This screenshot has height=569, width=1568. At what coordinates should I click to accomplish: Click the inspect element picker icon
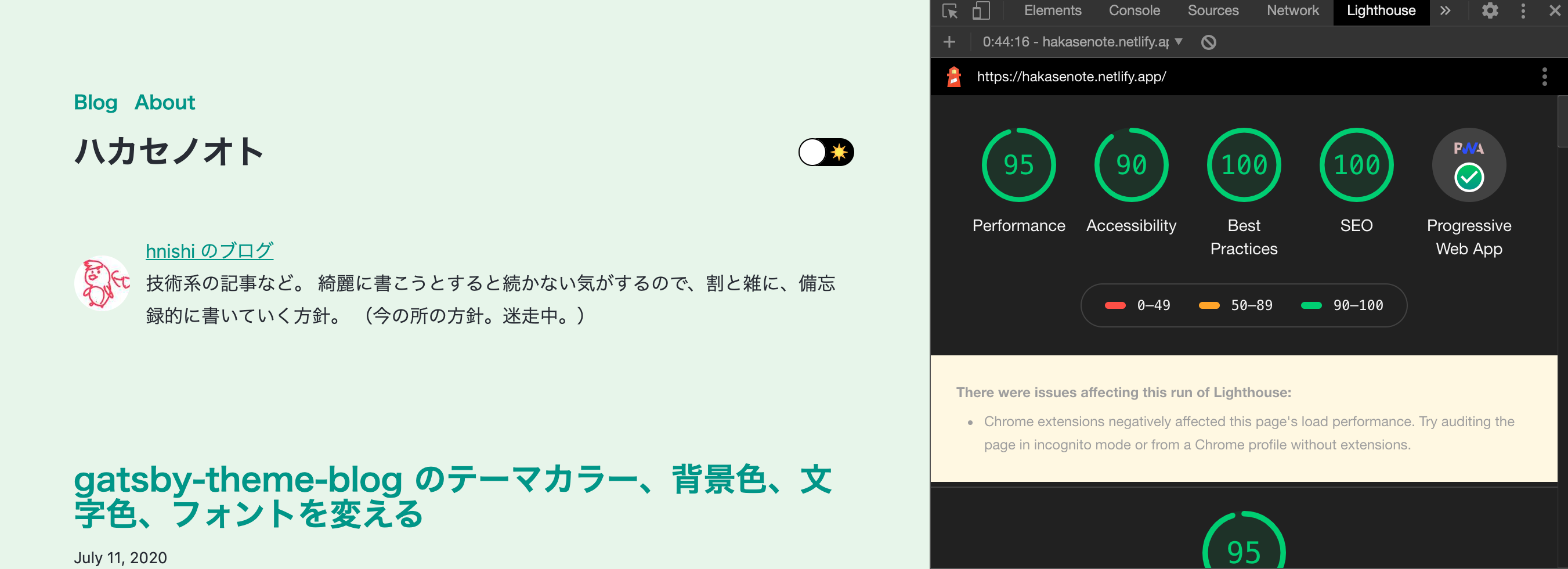pos(949,11)
